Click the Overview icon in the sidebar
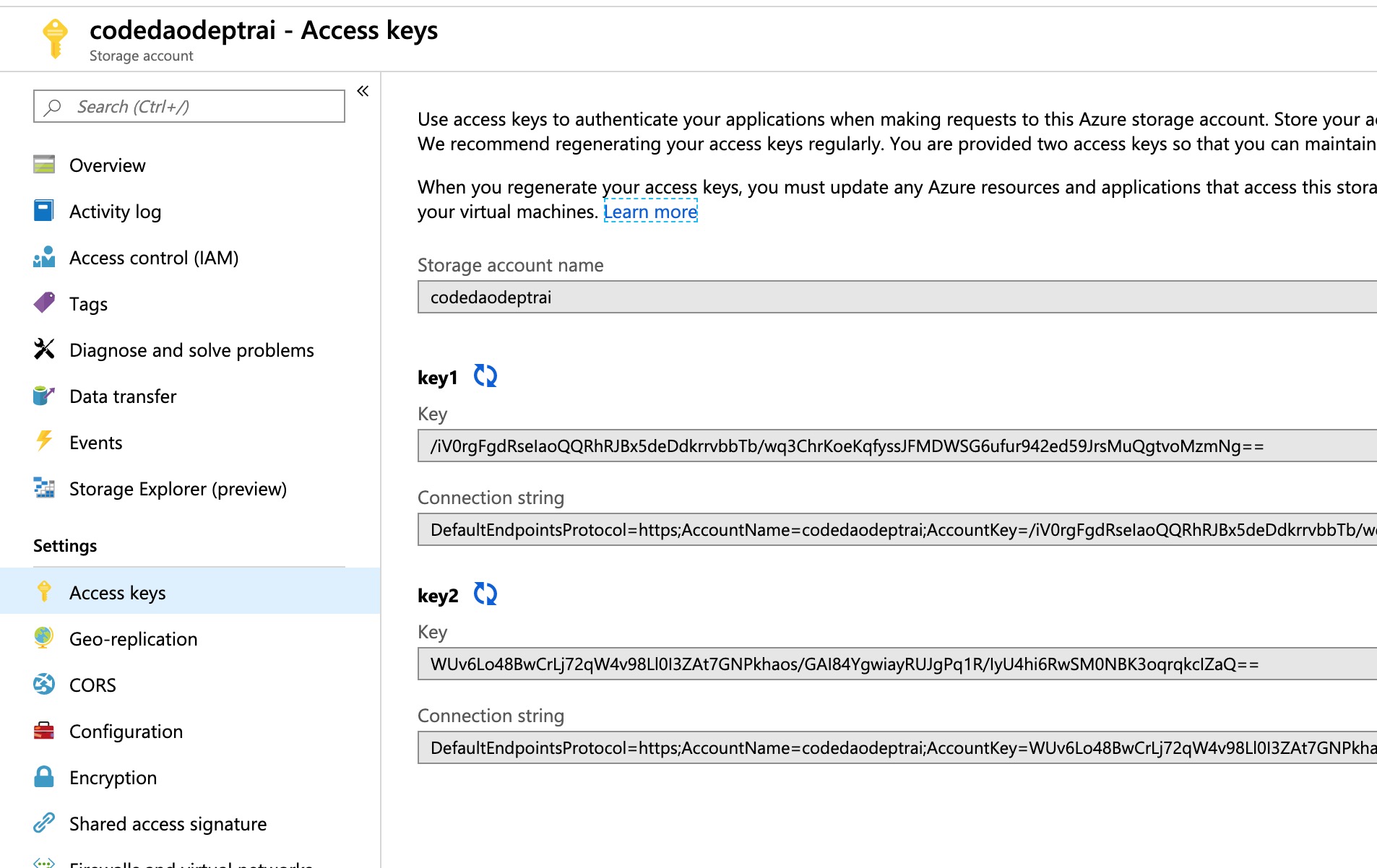Viewport: 1377px width, 868px height. pyautogui.click(x=44, y=165)
